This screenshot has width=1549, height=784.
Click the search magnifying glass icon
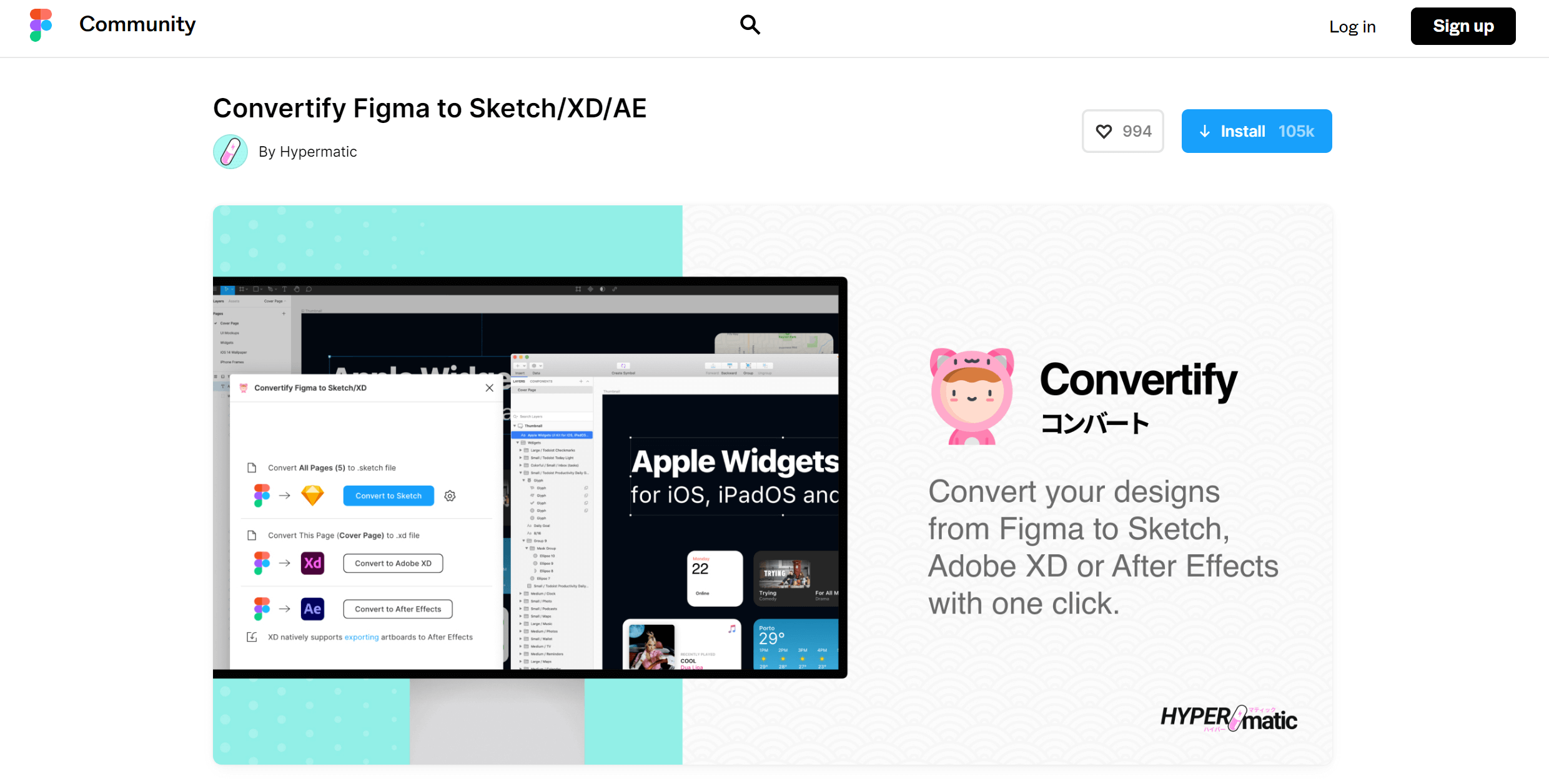click(x=750, y=25)
